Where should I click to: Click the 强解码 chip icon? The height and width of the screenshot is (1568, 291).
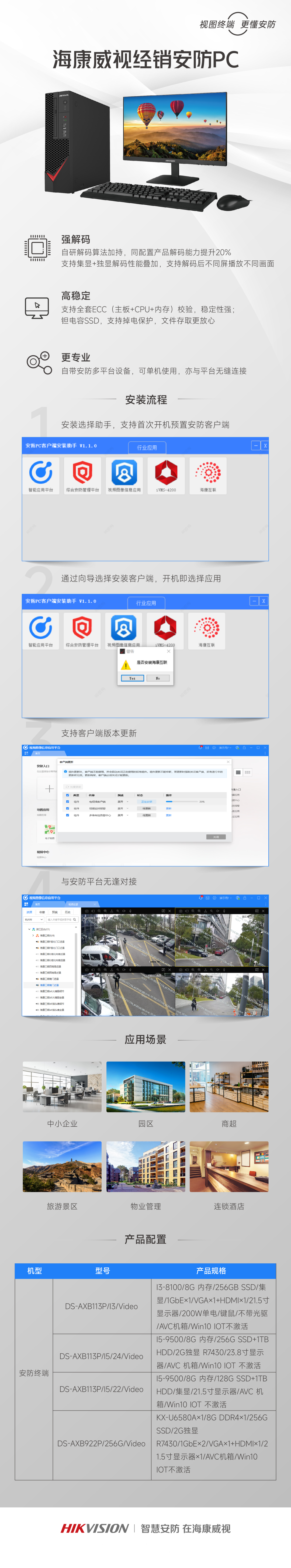(x=37, y=248)
